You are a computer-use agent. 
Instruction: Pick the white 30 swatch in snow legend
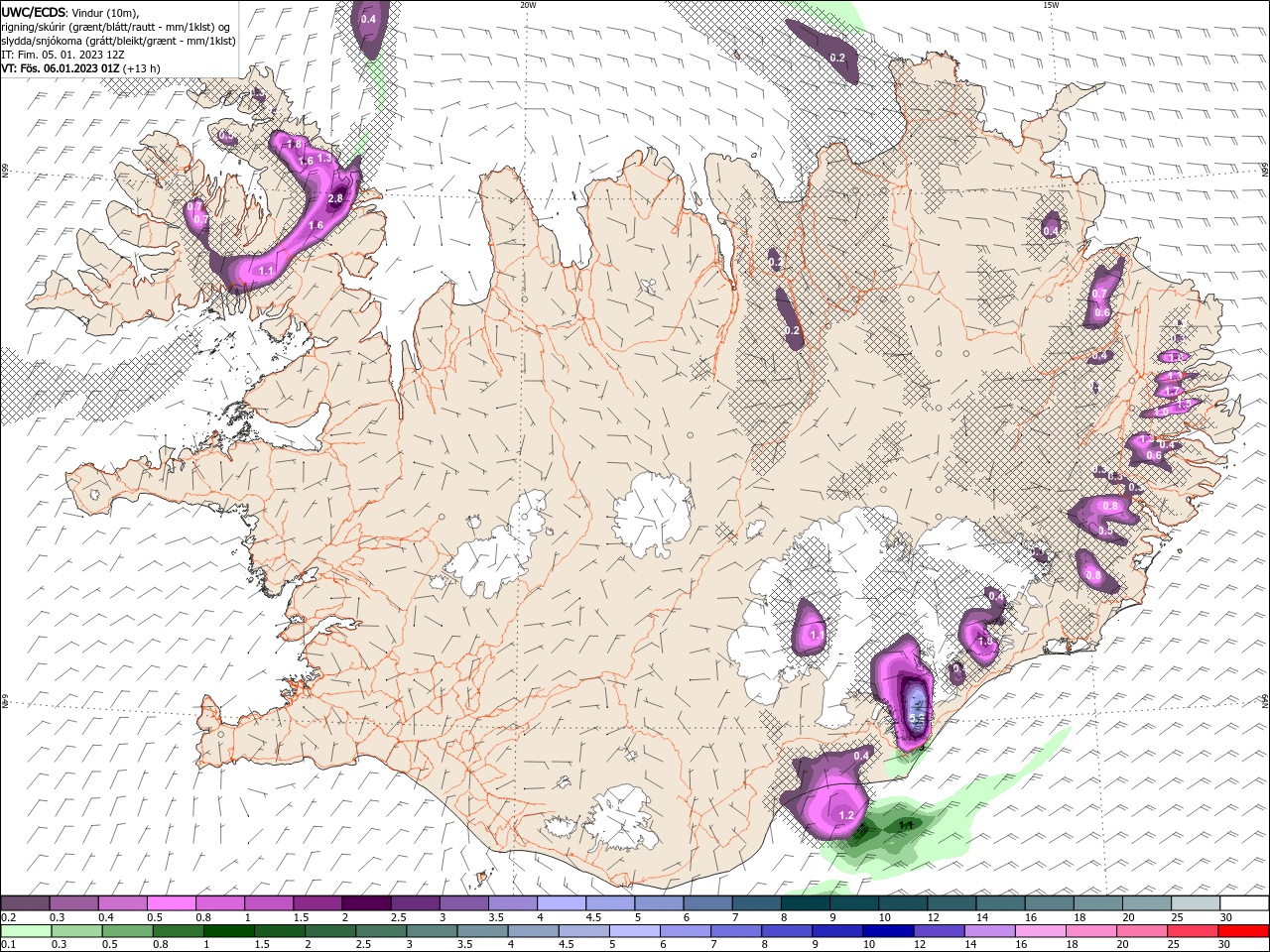1244,902
